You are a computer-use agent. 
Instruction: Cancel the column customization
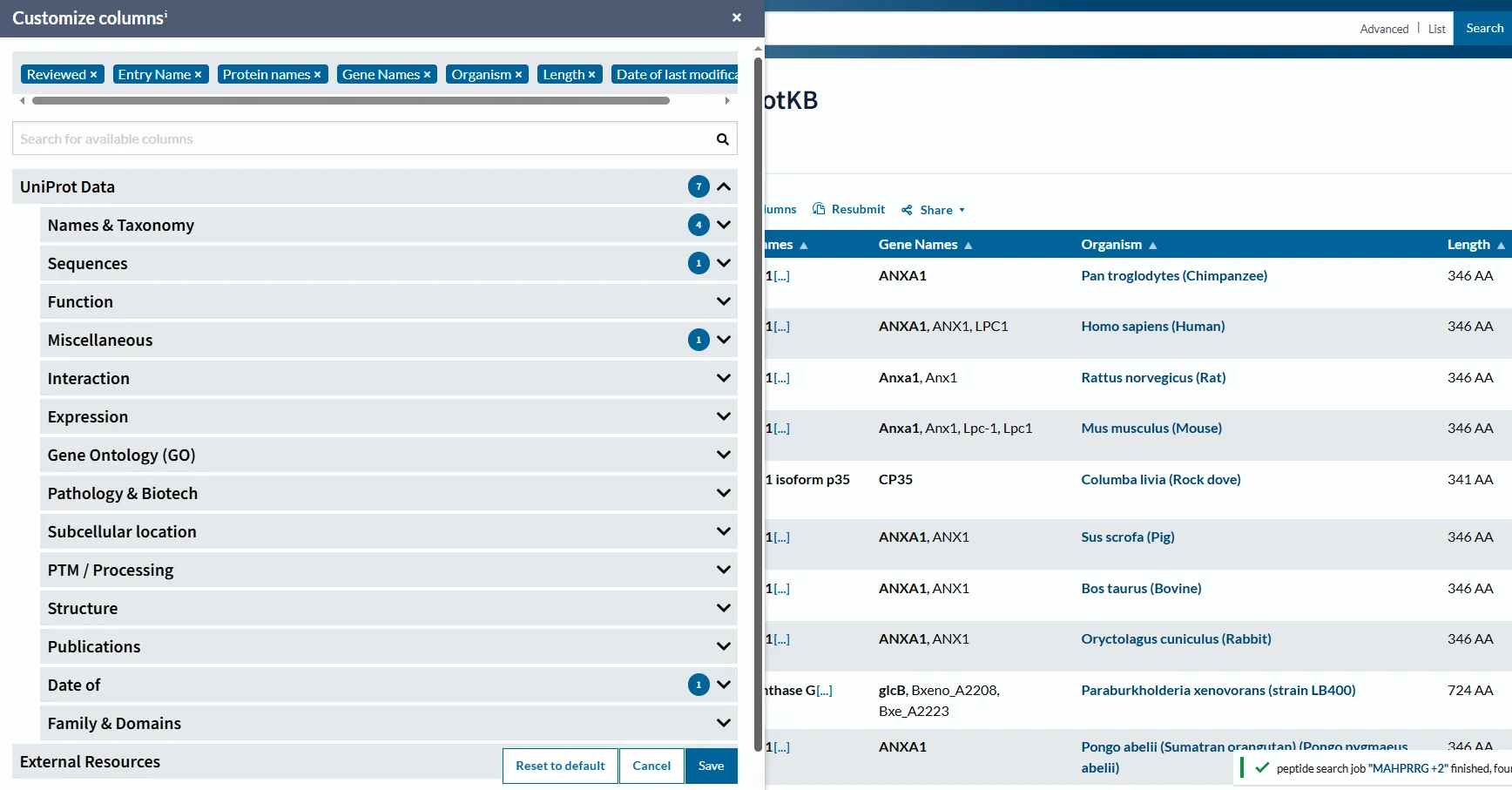pos(651,766)
